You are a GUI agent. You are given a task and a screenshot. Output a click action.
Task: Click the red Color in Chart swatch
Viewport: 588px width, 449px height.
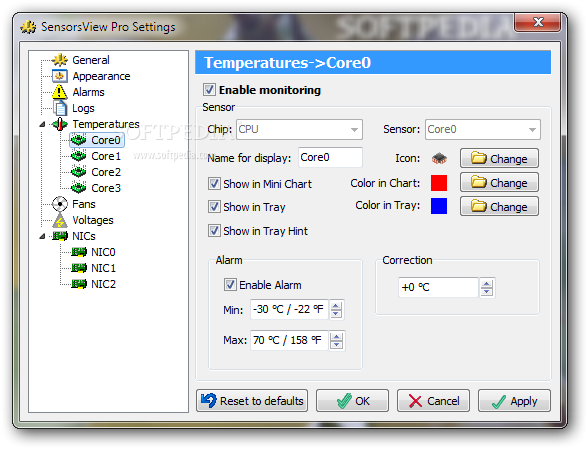439,183
